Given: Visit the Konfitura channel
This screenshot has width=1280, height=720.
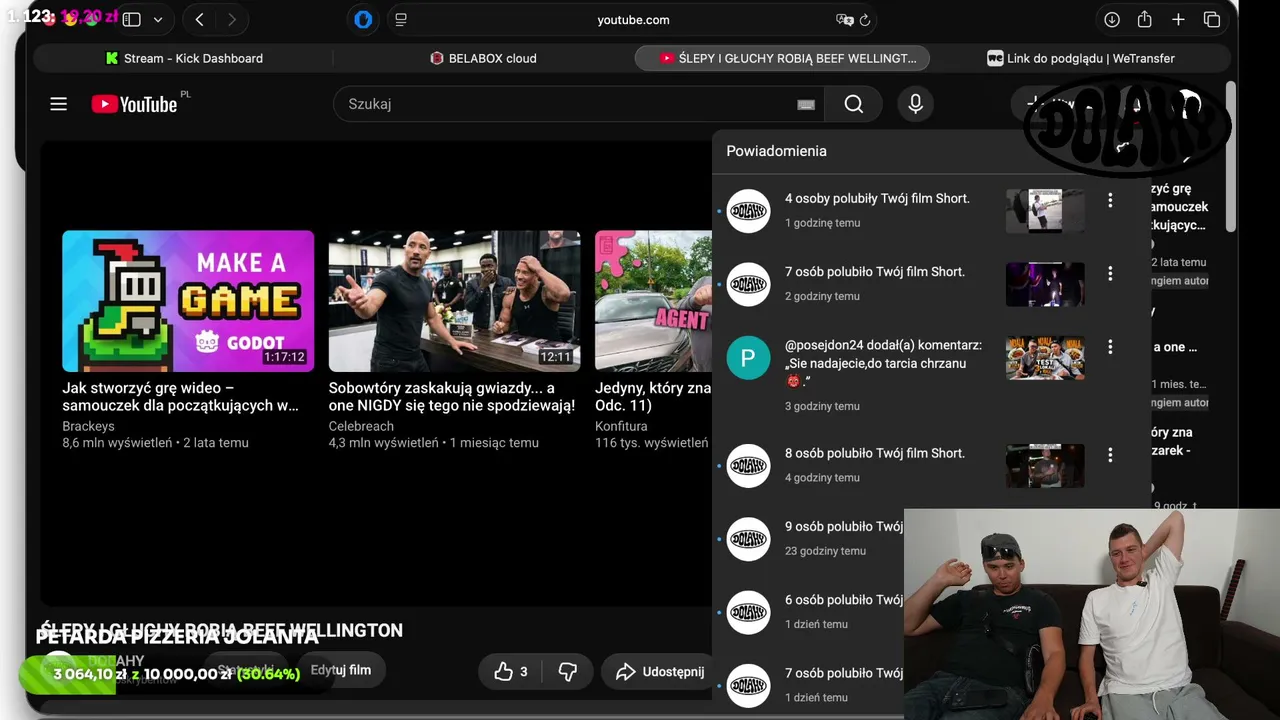Looking at the screenshot, I should click(621, 426).
